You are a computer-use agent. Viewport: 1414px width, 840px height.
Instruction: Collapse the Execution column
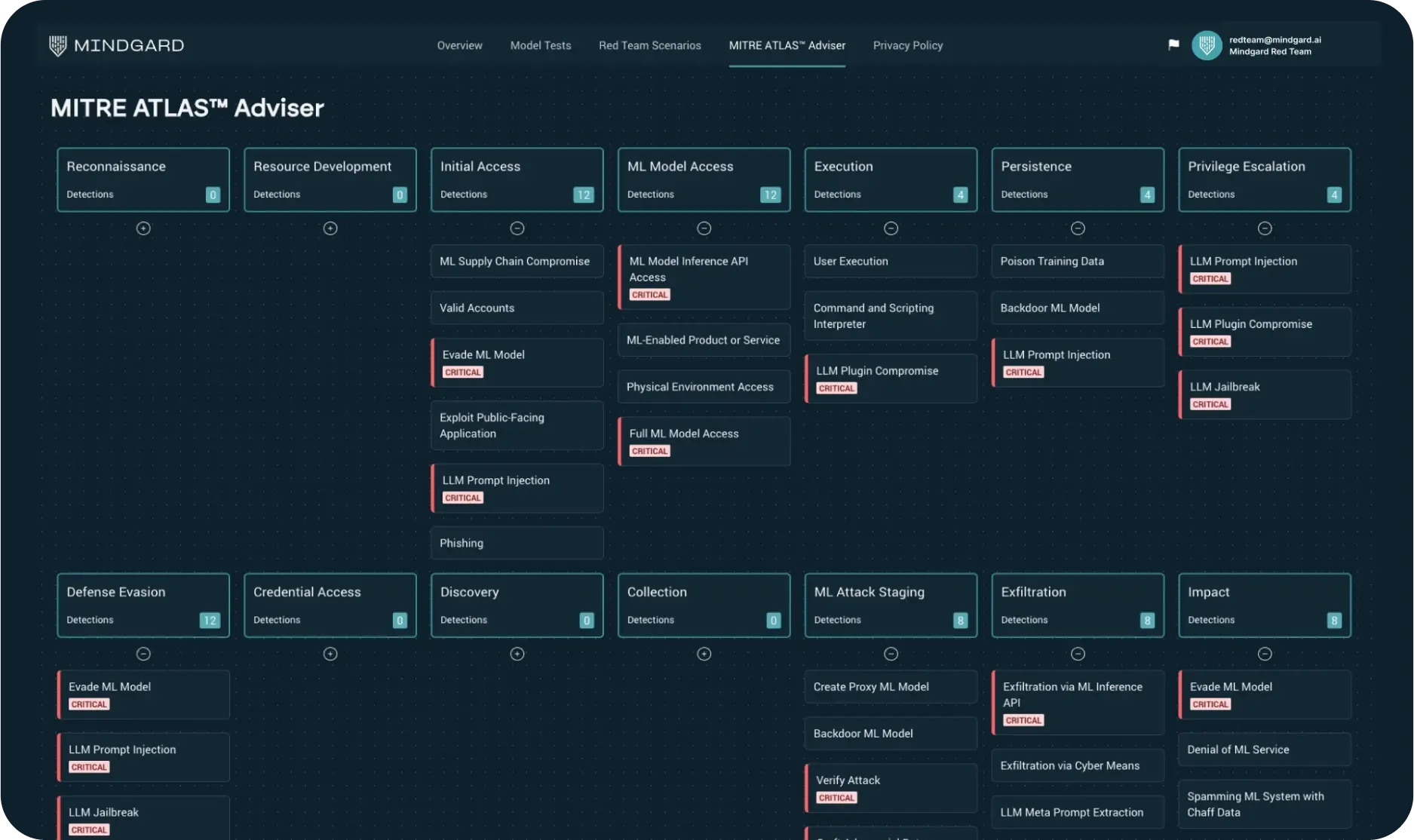coord(891,228)
